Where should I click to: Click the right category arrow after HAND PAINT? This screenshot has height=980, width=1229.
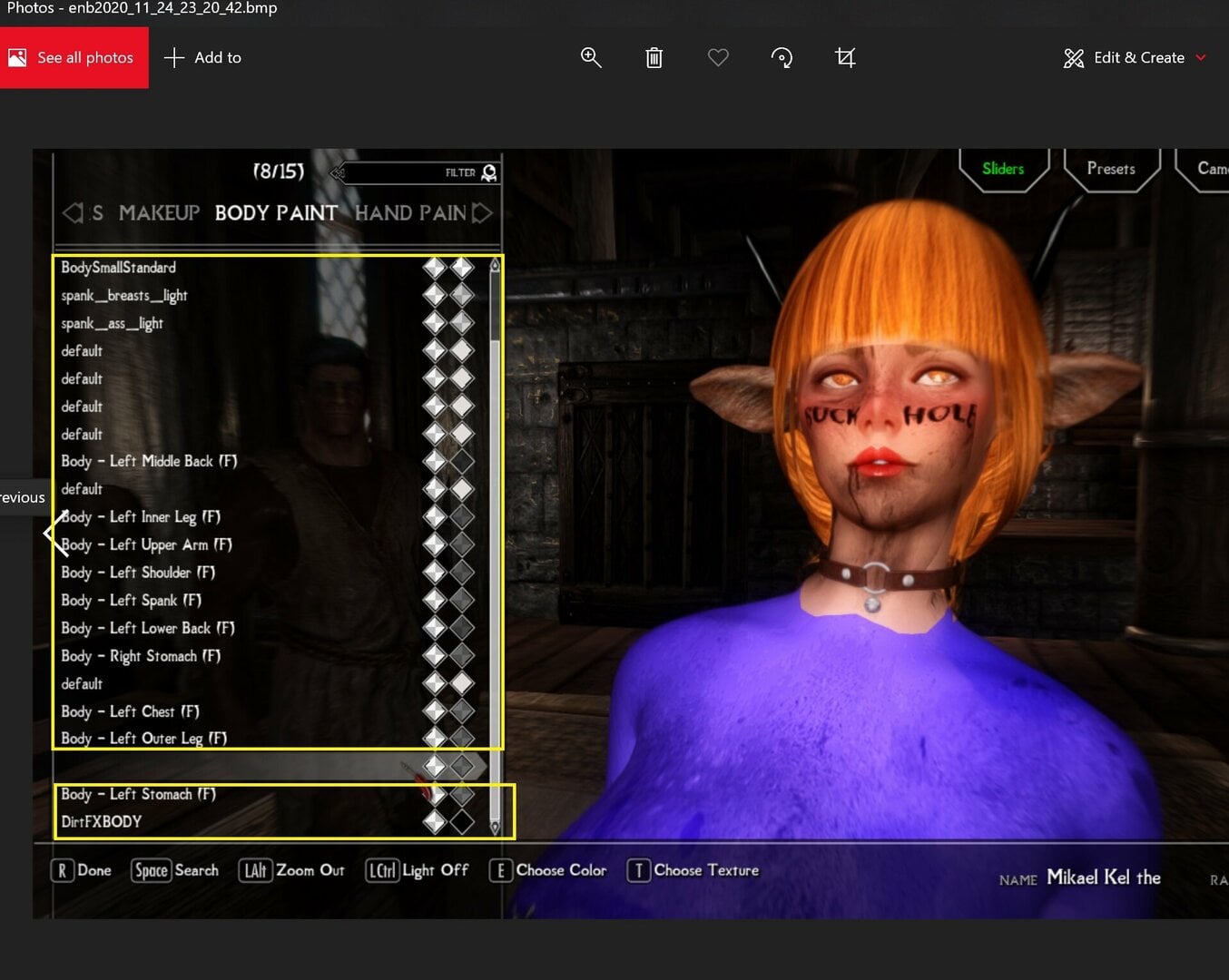tap(483, 213)
